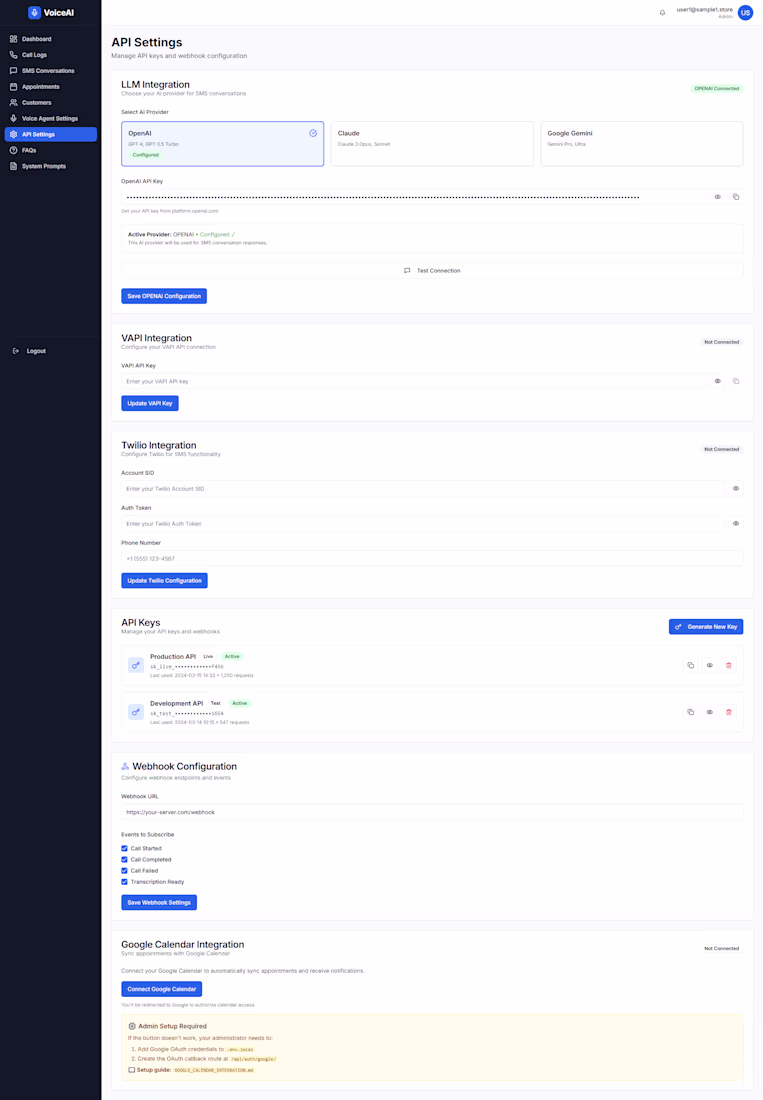Copy the VAPI API key
Image resolution: width=763 pixels, height=1100 pixels.
[x=736, y=382]
